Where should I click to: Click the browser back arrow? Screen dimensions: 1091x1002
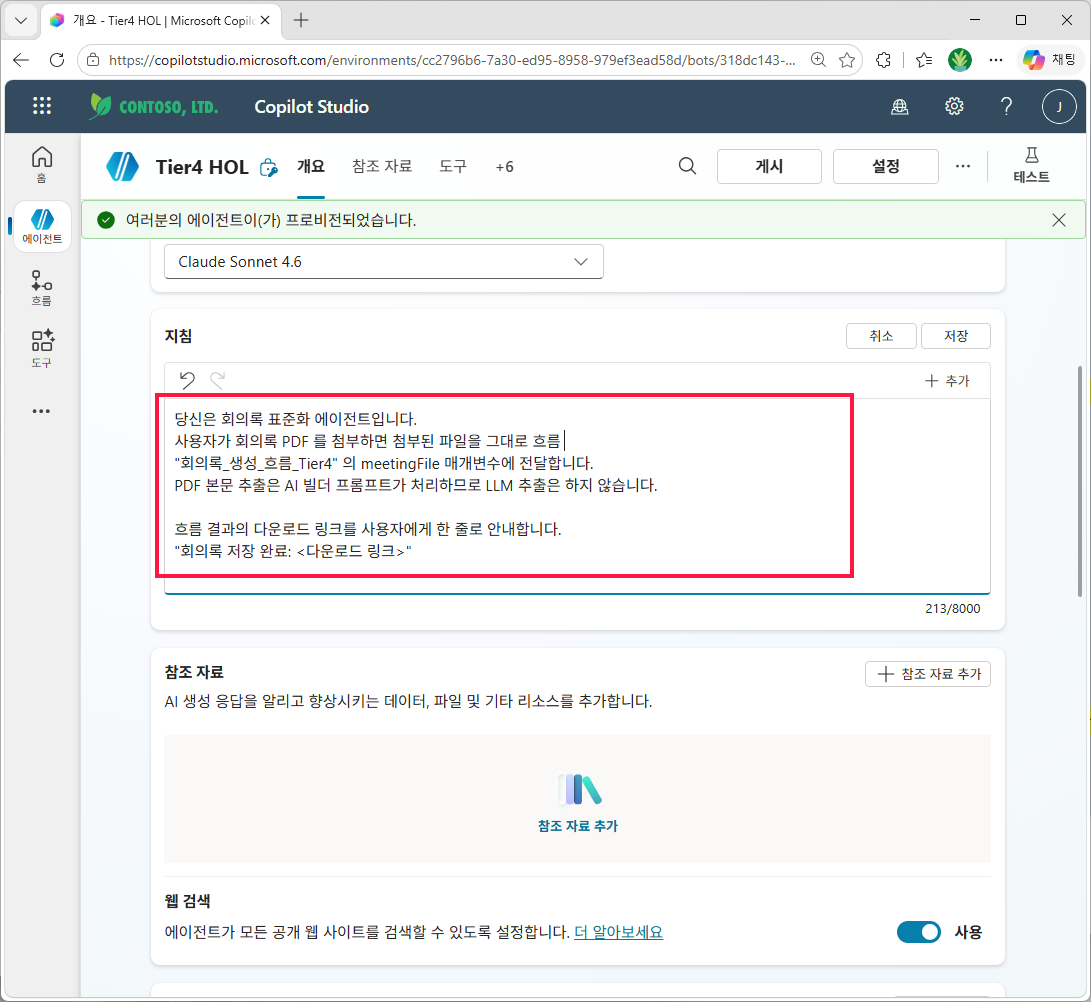(21, 60)
